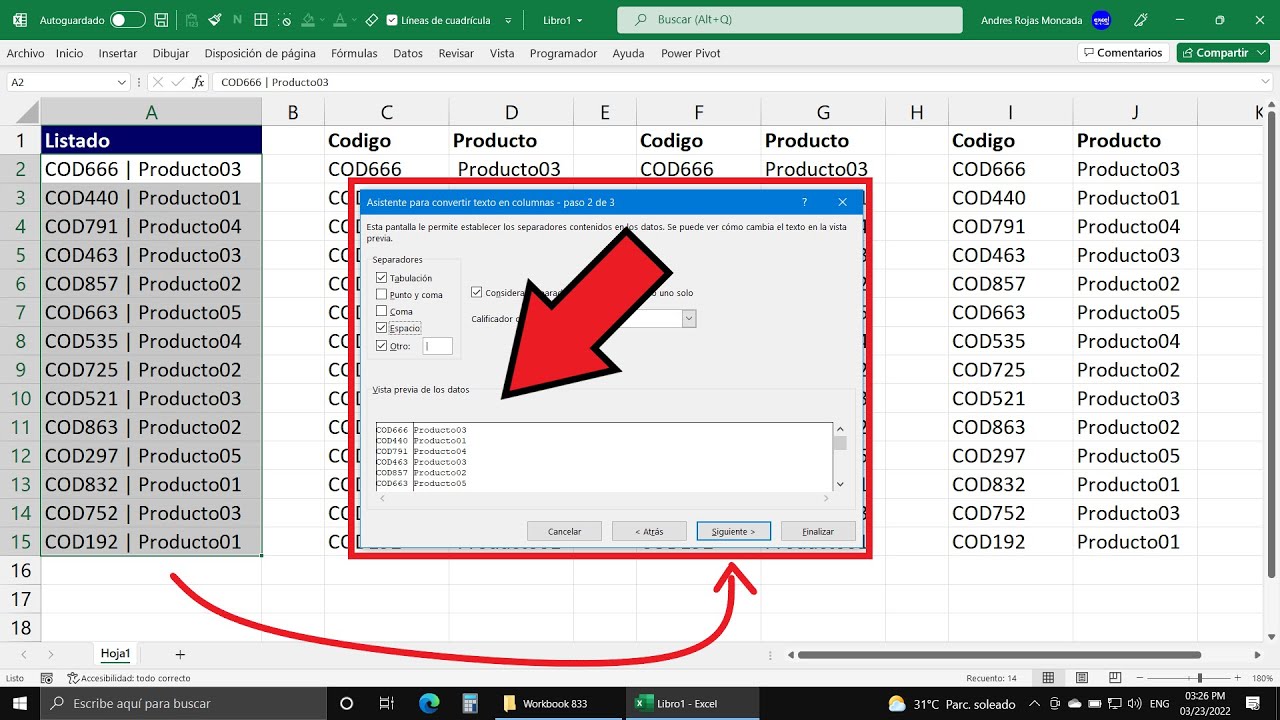Open font color dropdown arrow

pos(354,20)
